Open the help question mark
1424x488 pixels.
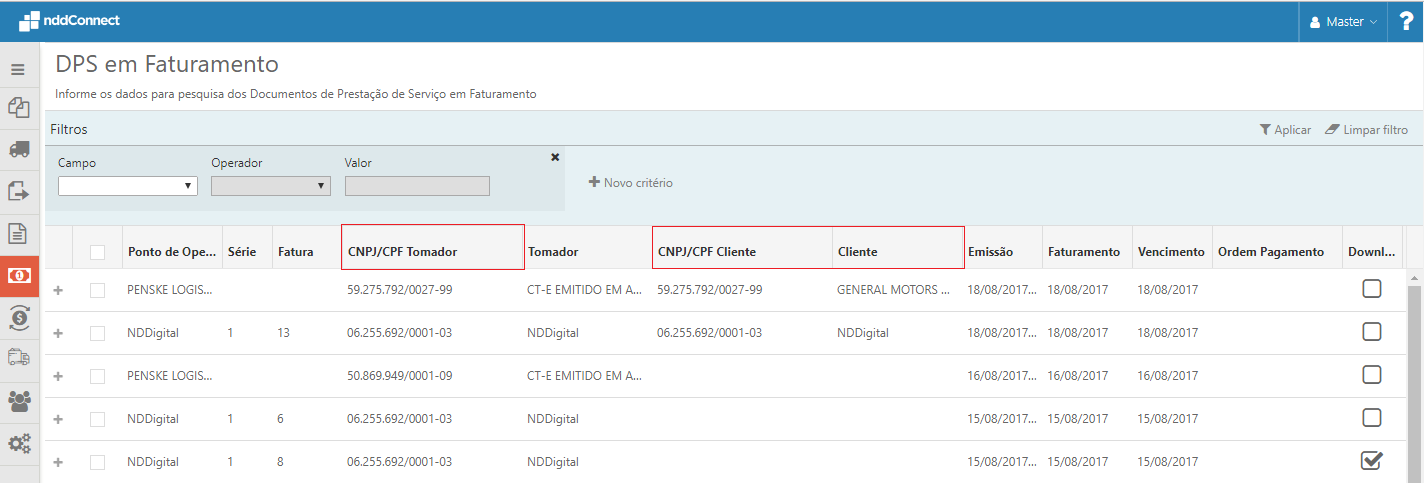point(1406,21)
